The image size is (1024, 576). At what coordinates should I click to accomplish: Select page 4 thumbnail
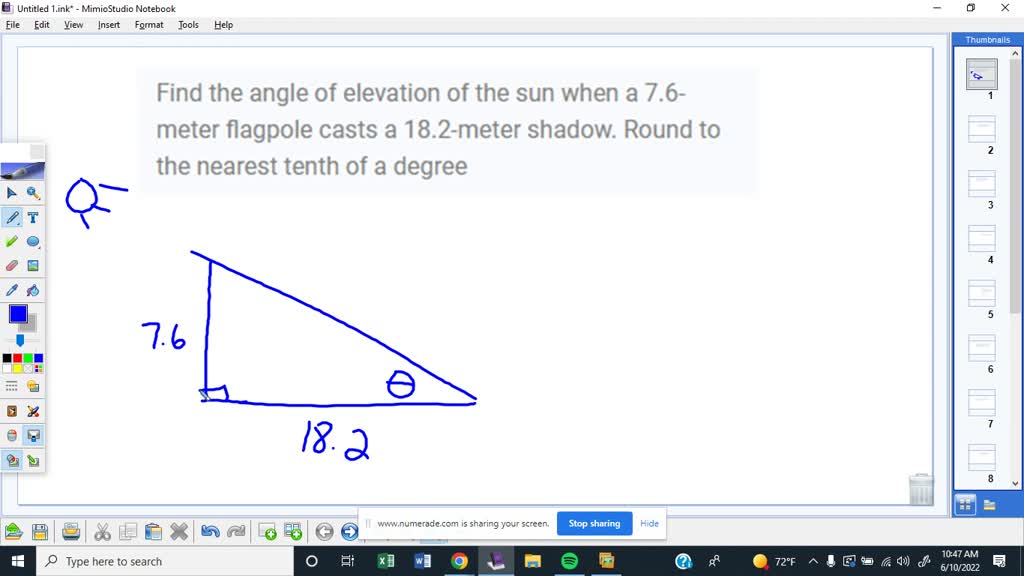[982, 238]
